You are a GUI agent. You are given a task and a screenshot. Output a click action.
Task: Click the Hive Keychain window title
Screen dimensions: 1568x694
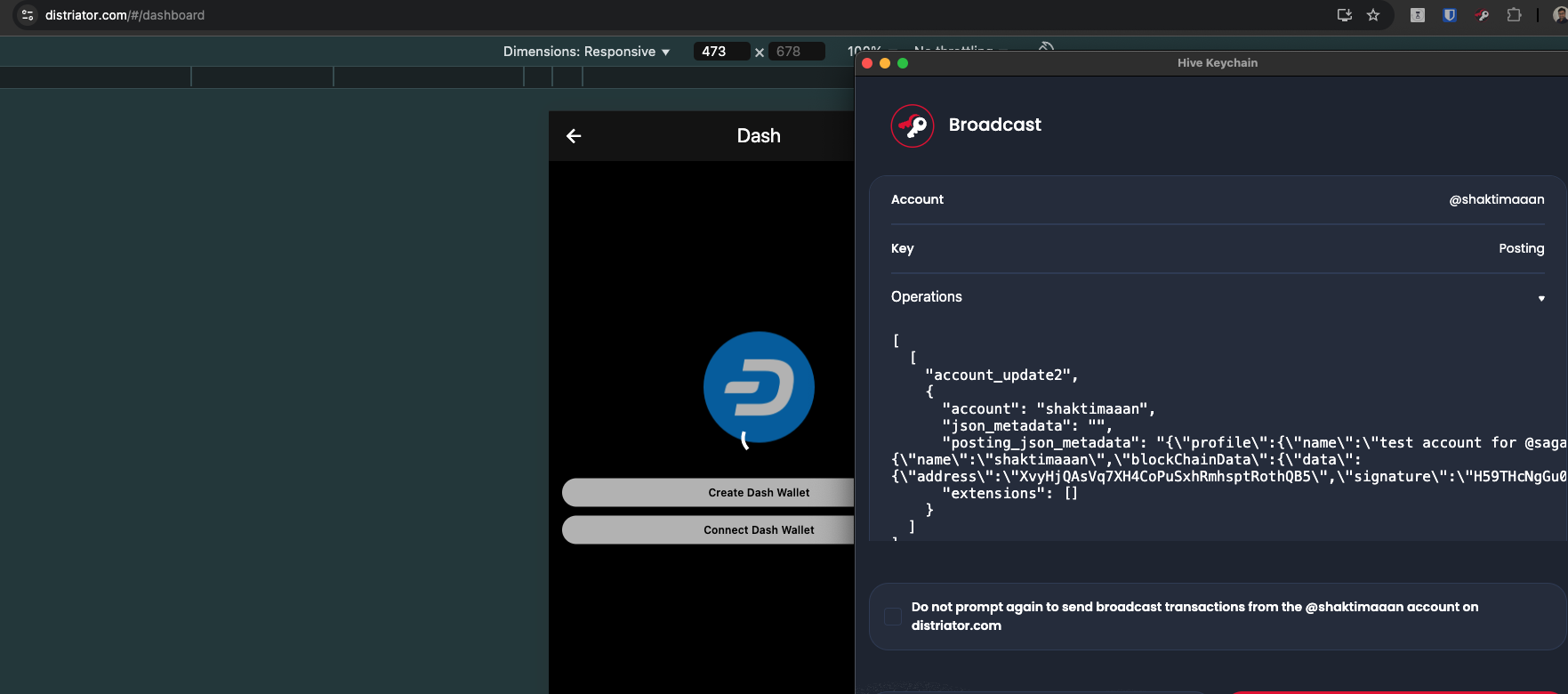[x=1218, y=63]
